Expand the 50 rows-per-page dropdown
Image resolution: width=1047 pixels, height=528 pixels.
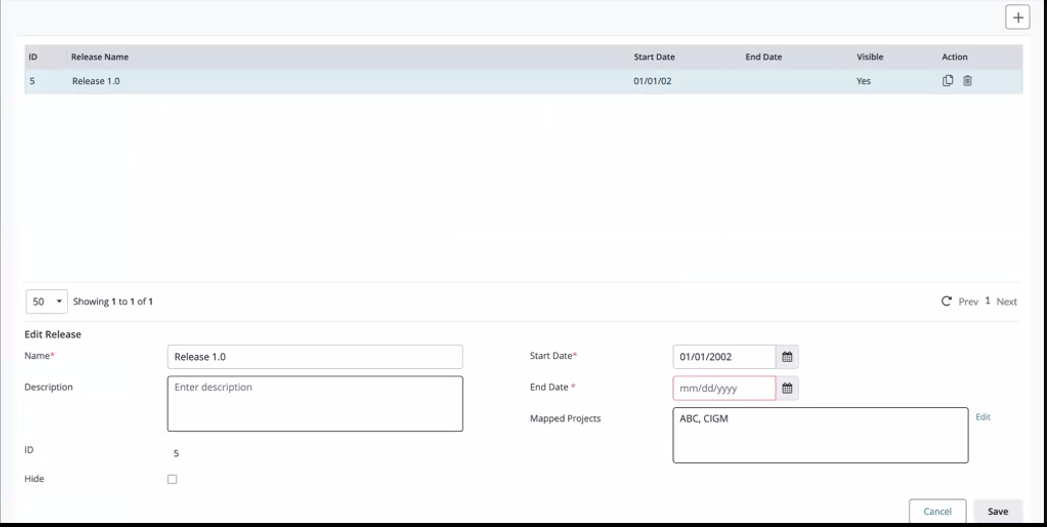46,301
